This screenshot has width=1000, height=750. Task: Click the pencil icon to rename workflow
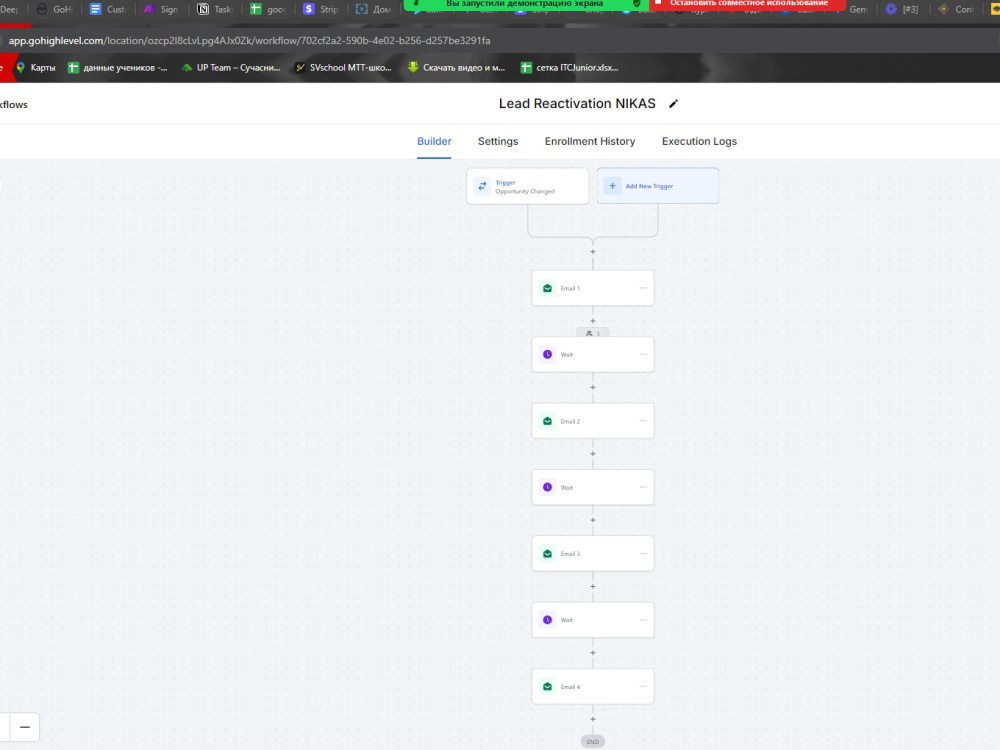pyautogui.click(x=673, y=104)
